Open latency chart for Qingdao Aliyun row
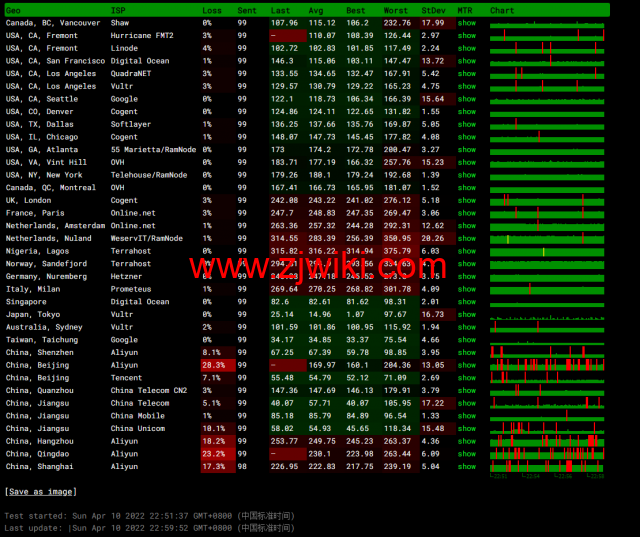640x537 pixels. tap(547, 454)
